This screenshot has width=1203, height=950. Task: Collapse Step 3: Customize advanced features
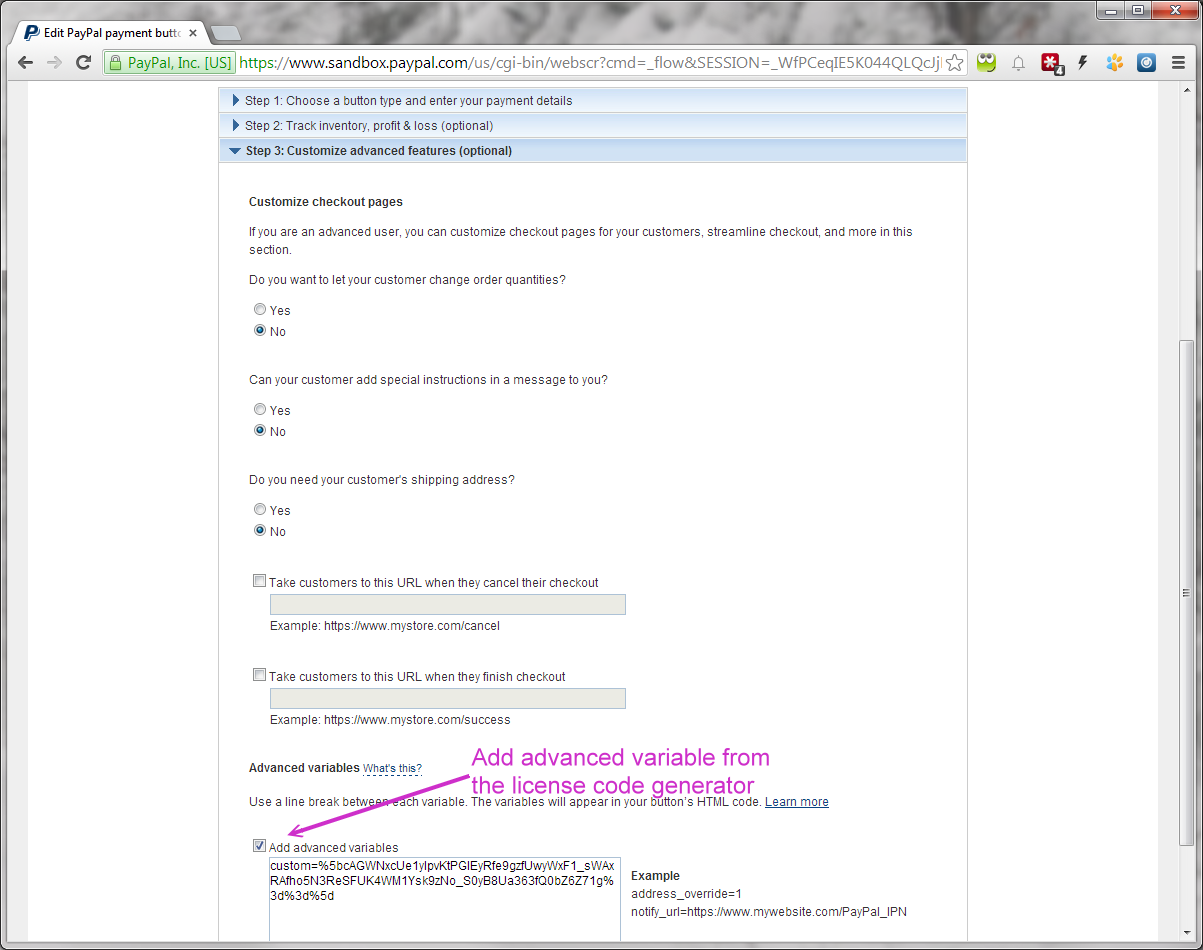coord(593,150)
